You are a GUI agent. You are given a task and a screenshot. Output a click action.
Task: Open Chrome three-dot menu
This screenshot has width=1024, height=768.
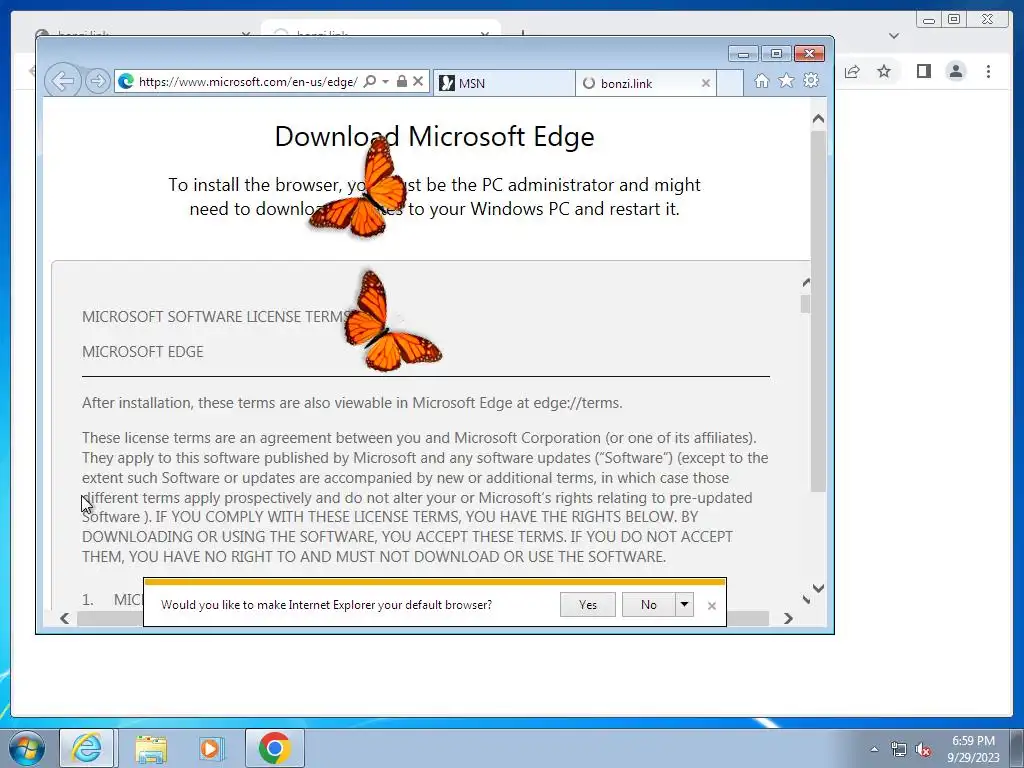coord(988,71)
